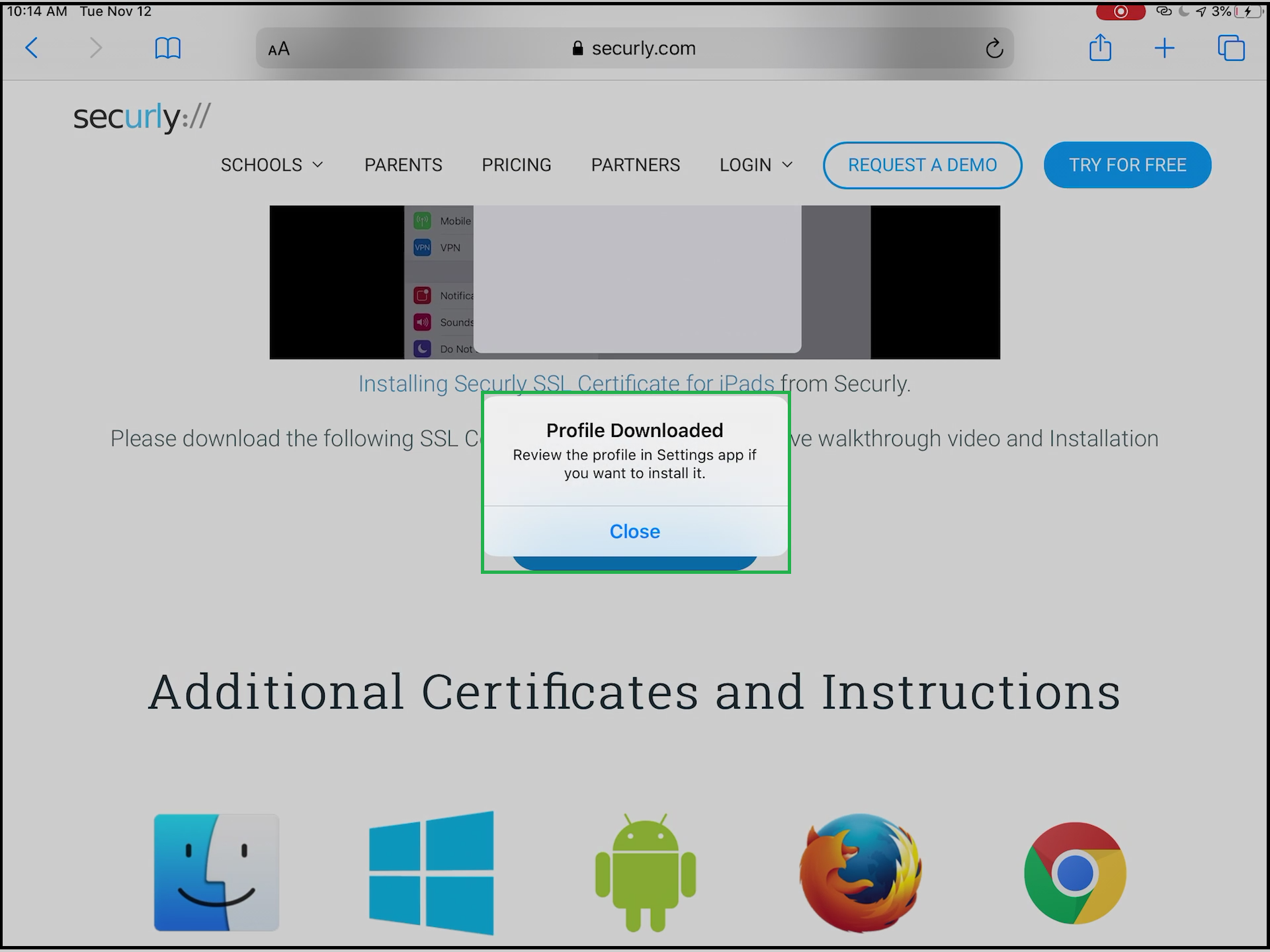Tap the Safari back arrow
The height and width of the screenshot is (952, 1270).
click(x=31, y=48)
